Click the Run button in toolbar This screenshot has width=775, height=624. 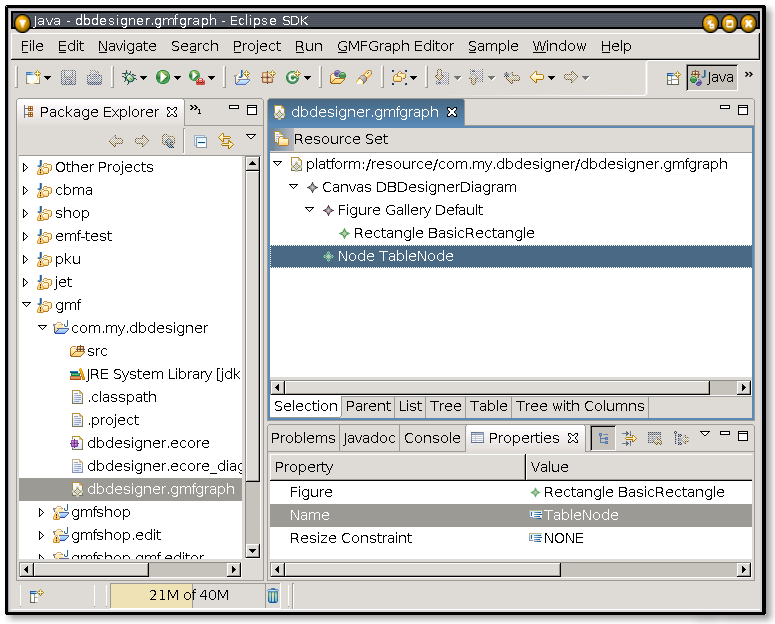click(162, 77)
